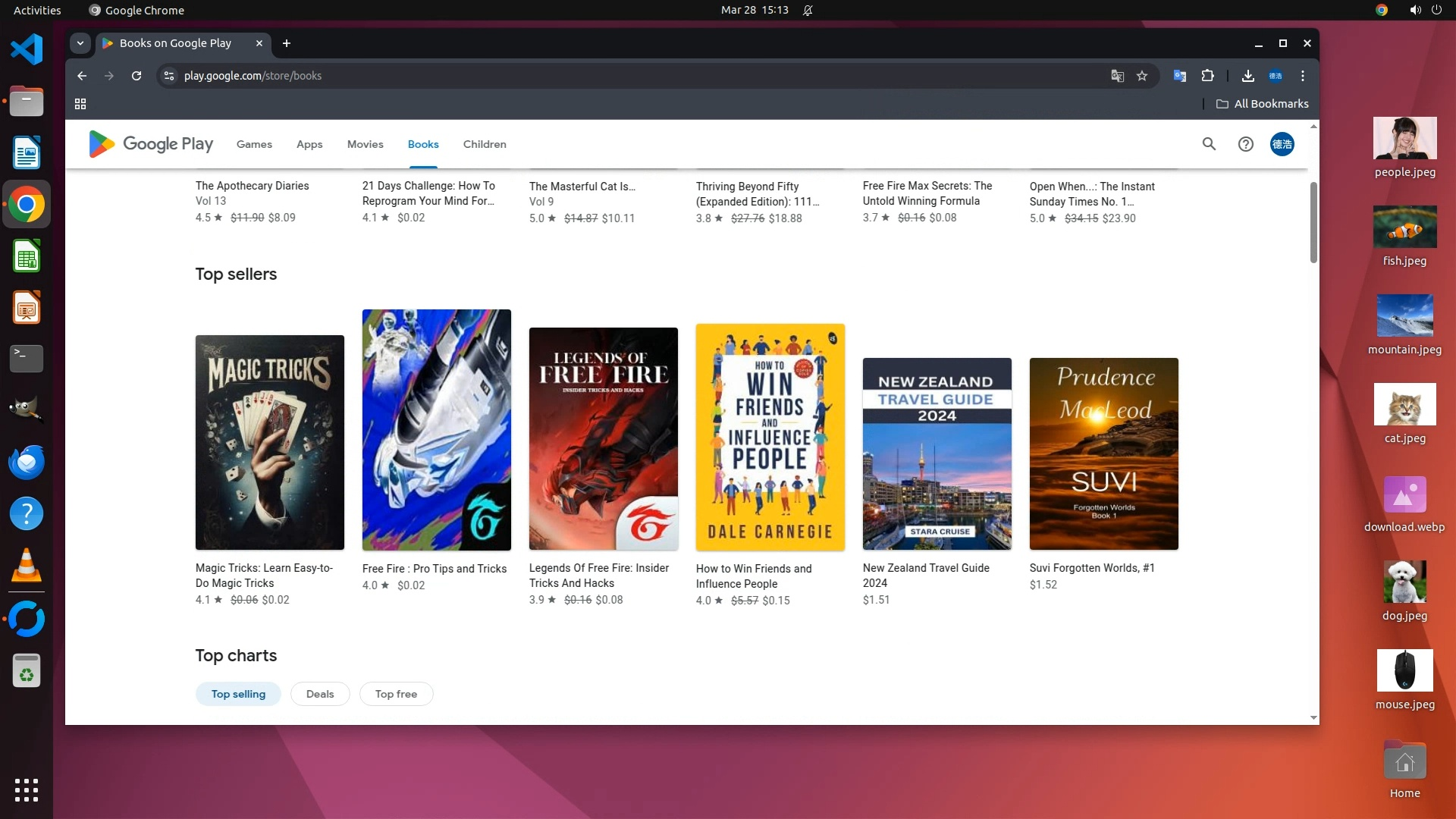Click the Google Play search icon

click(1209, 144)
